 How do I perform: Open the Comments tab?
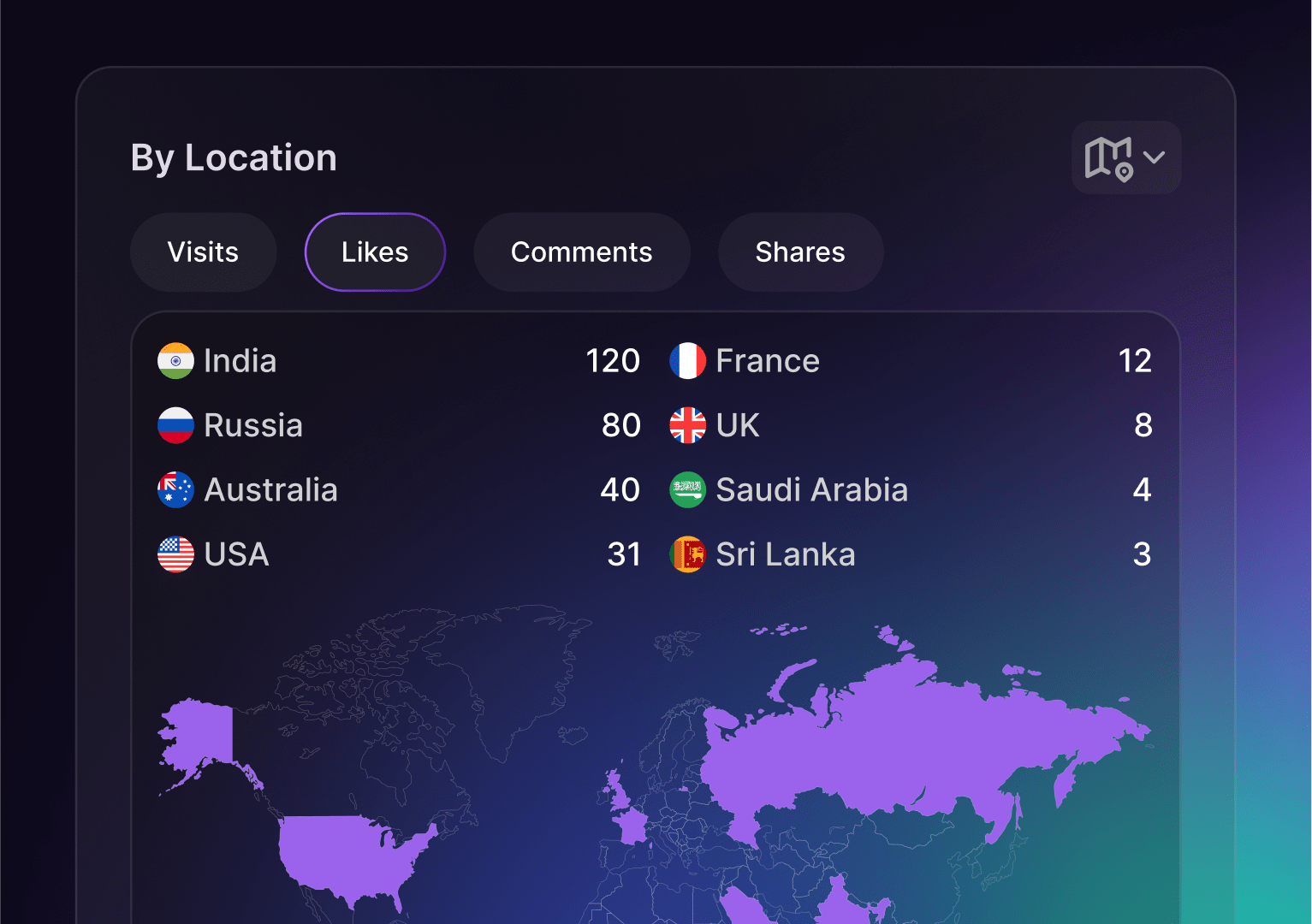(x=581, y=252)
